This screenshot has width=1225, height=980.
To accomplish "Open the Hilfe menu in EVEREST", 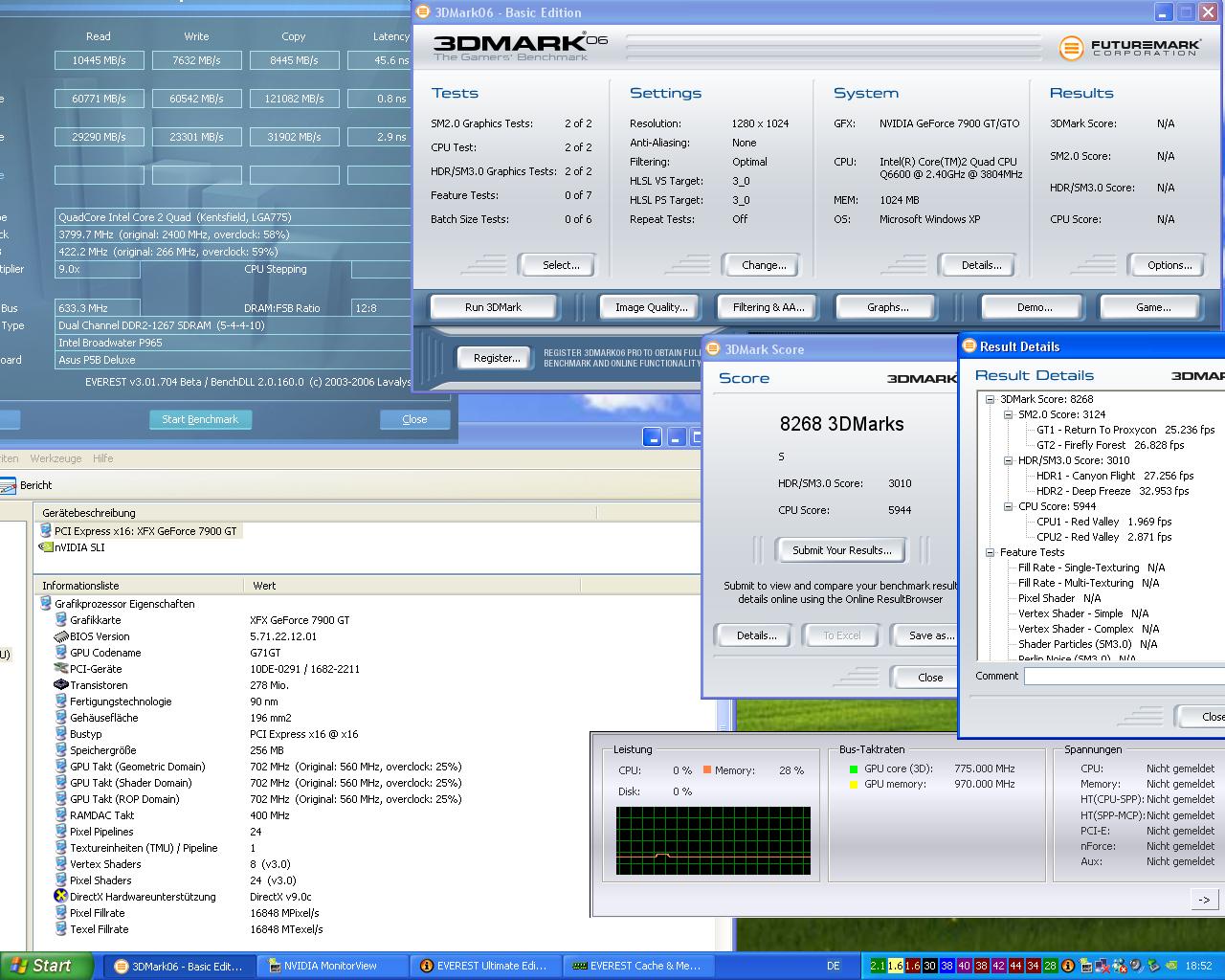I will click(x=103, y=458).
